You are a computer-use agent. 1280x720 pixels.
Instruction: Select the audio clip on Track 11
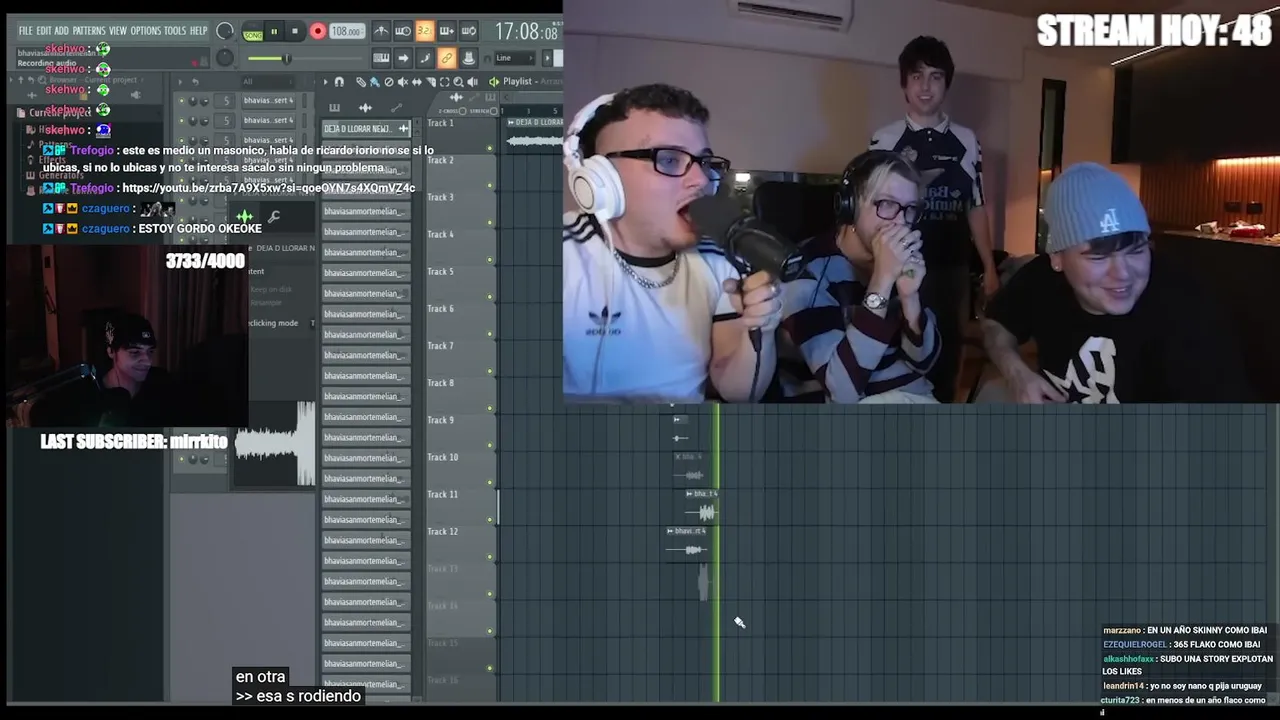[702, 505]
